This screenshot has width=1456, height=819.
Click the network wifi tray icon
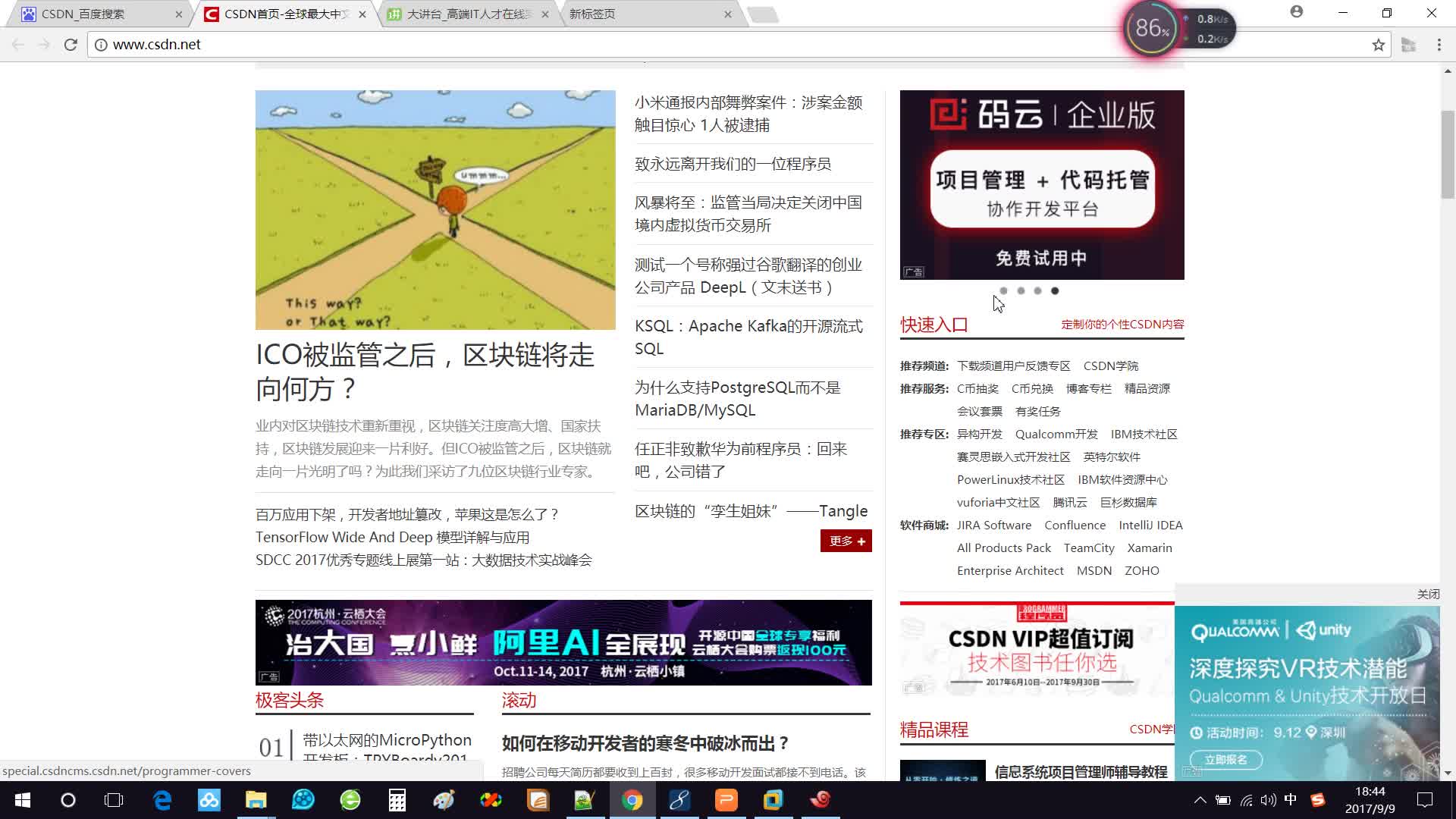pyautogui.click(x=1246, y=800)
